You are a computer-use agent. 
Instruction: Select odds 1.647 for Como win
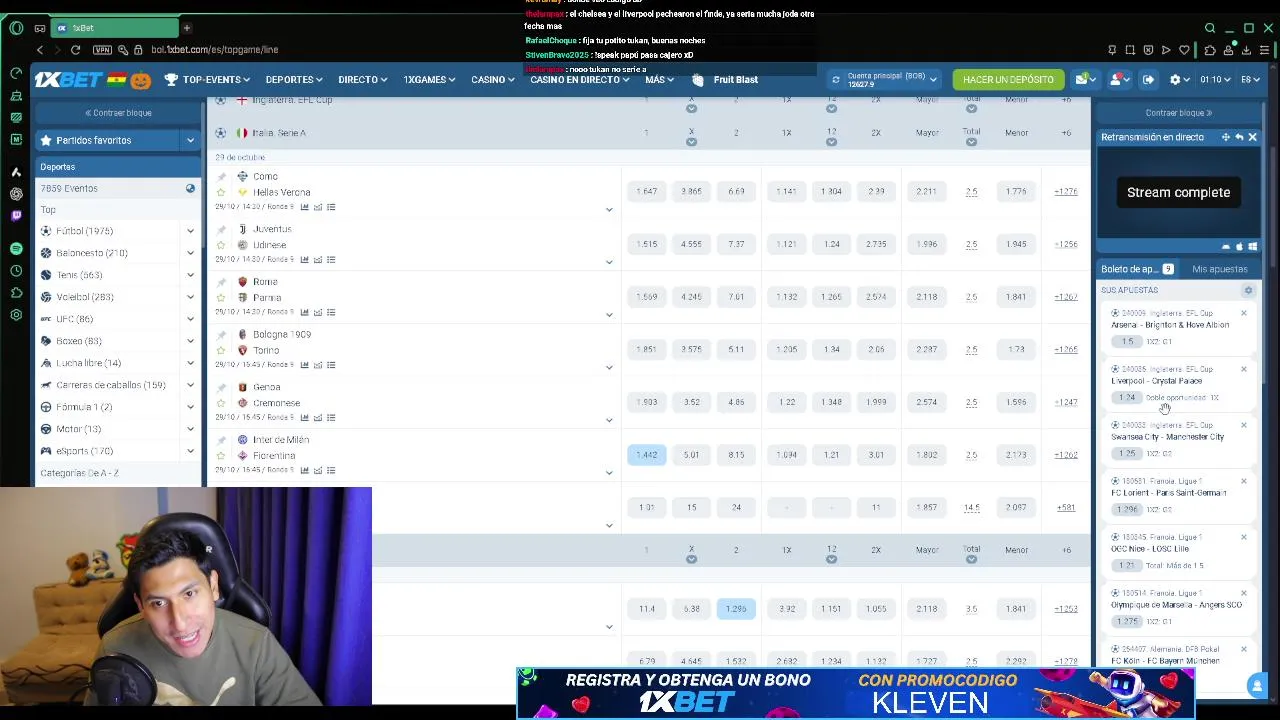pyautogui.click(x=647, y=191)
